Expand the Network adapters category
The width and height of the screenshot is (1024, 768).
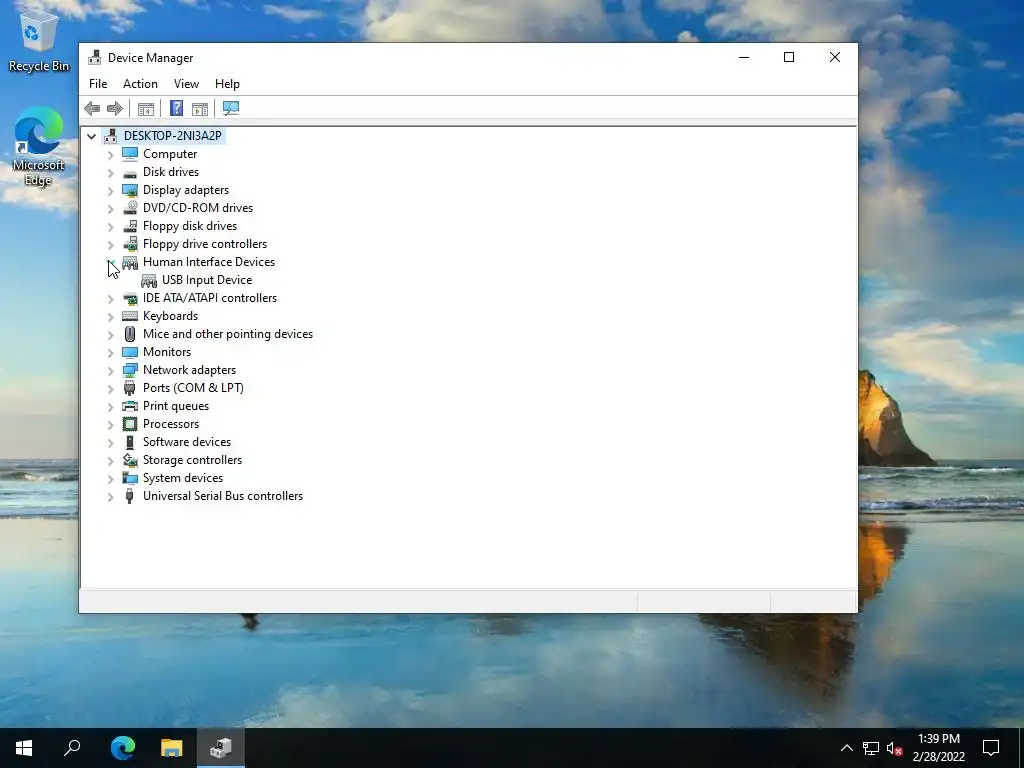pos(110,371)
